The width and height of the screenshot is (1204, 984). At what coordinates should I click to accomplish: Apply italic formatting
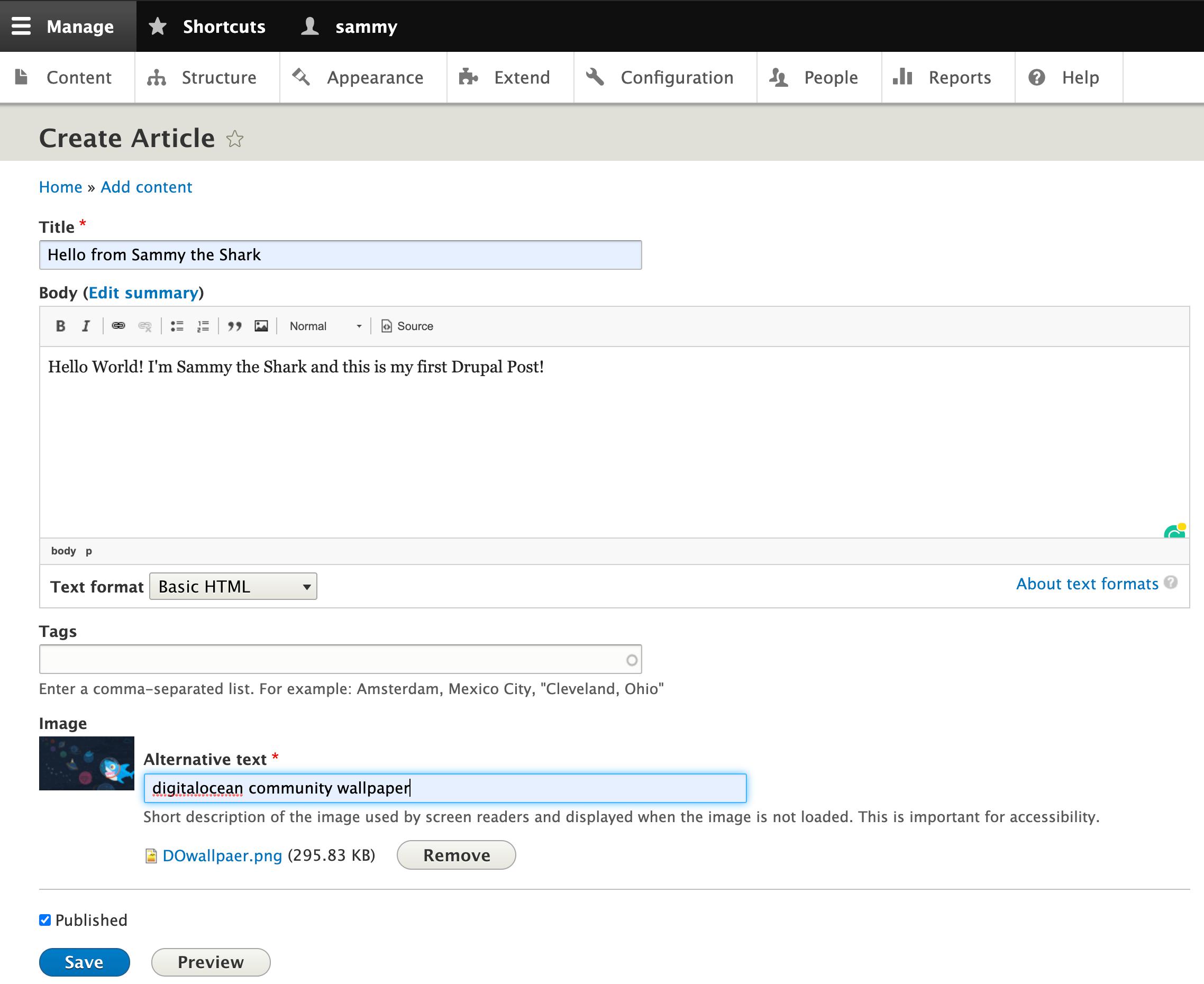coord(86,326)
